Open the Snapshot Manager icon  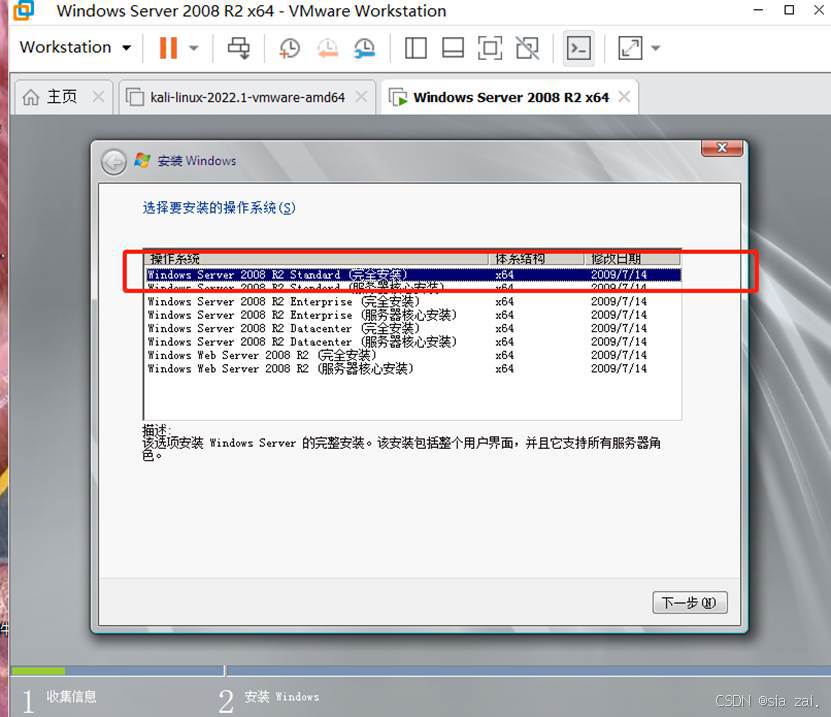click(x=364, y=47)
